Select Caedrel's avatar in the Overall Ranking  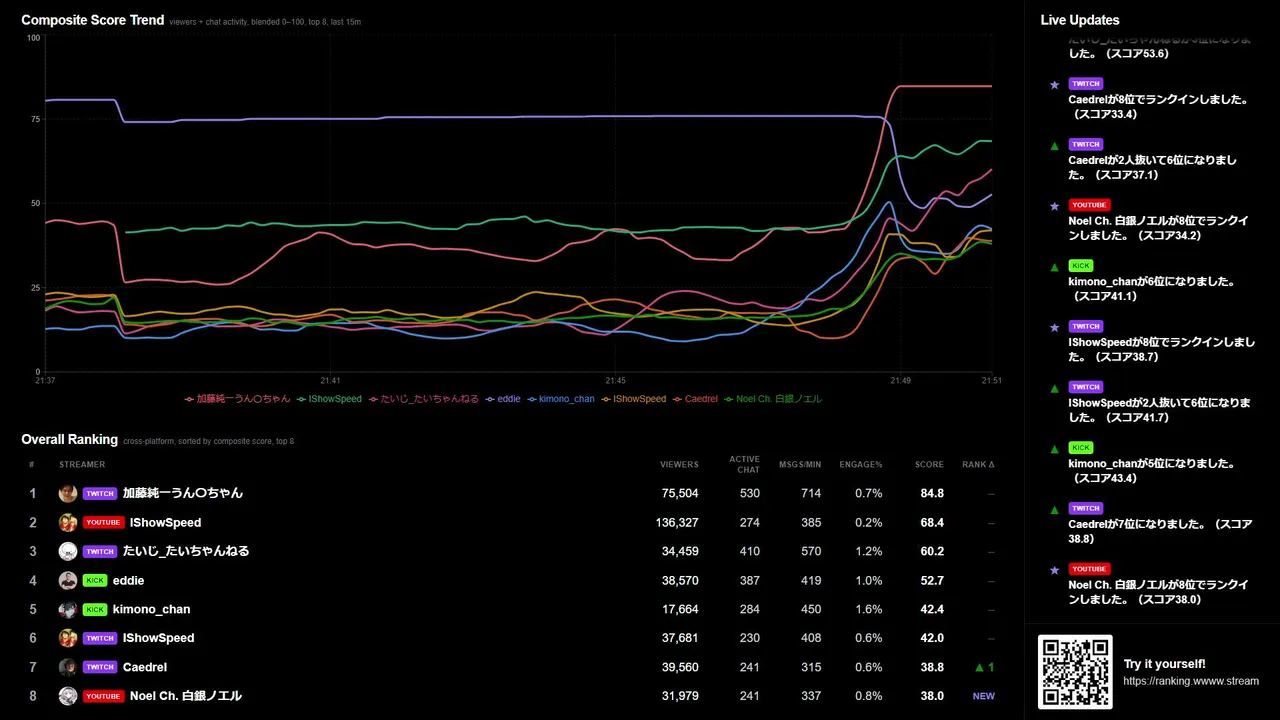pyautogui.click(x=68, y=667)
